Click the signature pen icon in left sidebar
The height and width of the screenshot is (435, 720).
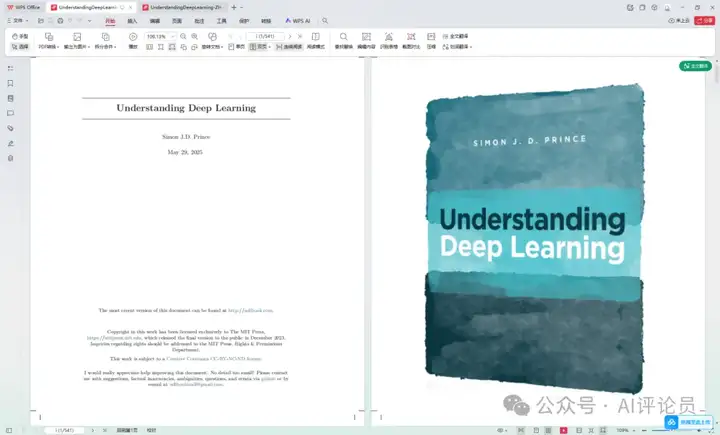[x=11, y=143]
